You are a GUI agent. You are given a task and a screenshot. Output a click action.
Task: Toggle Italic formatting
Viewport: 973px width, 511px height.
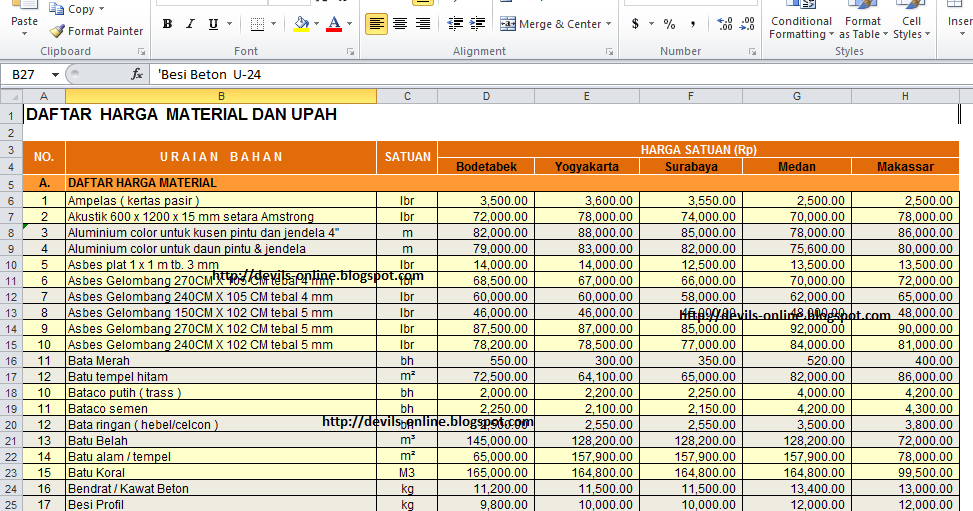point(191,24)
